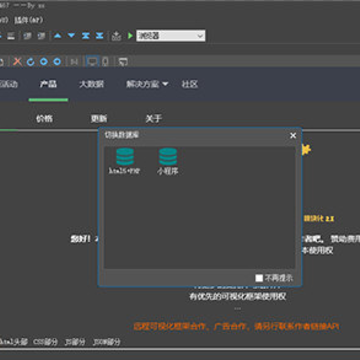Click the grey skip-to-start icon
Viewport: 360px width, 360px height.
point(74,62)
